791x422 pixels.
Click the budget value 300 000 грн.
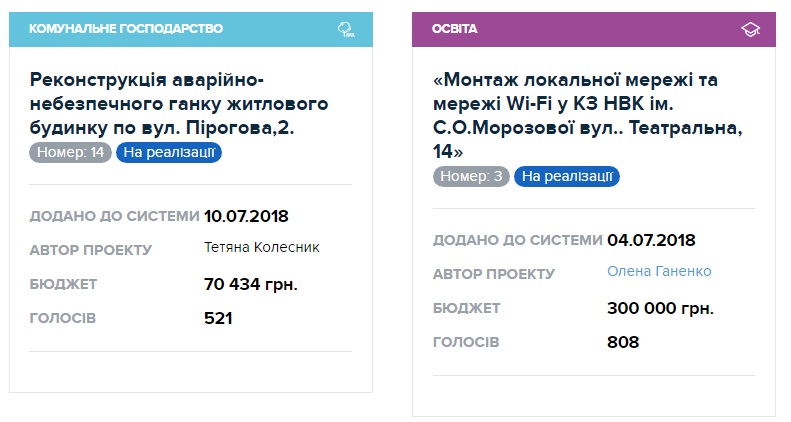point(660,308)
